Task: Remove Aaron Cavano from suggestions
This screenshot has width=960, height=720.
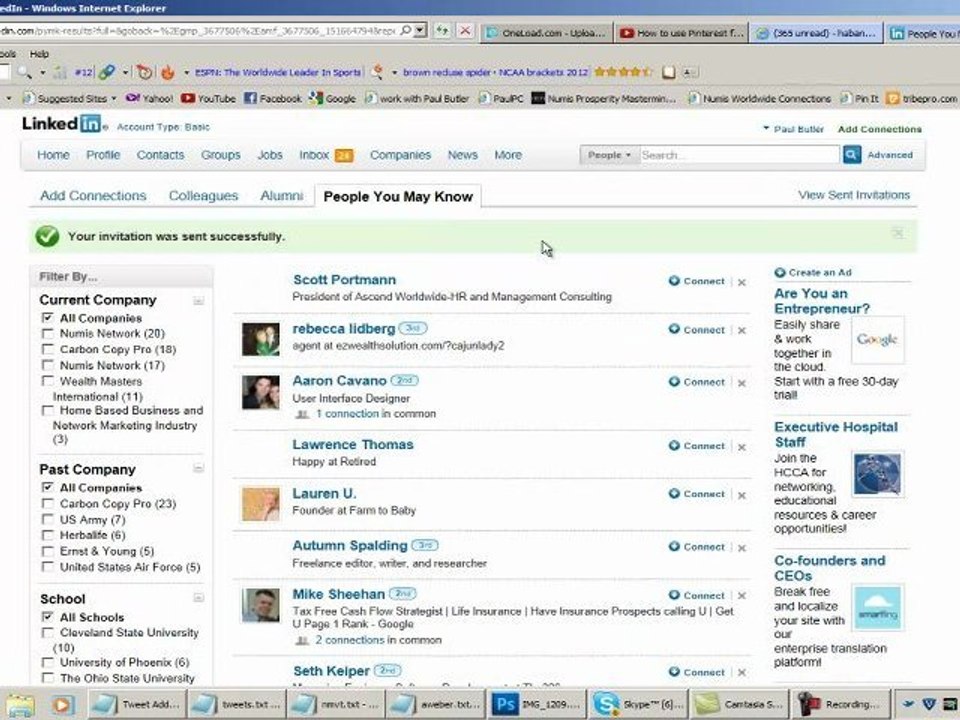Action: click(x=742, y=383)
